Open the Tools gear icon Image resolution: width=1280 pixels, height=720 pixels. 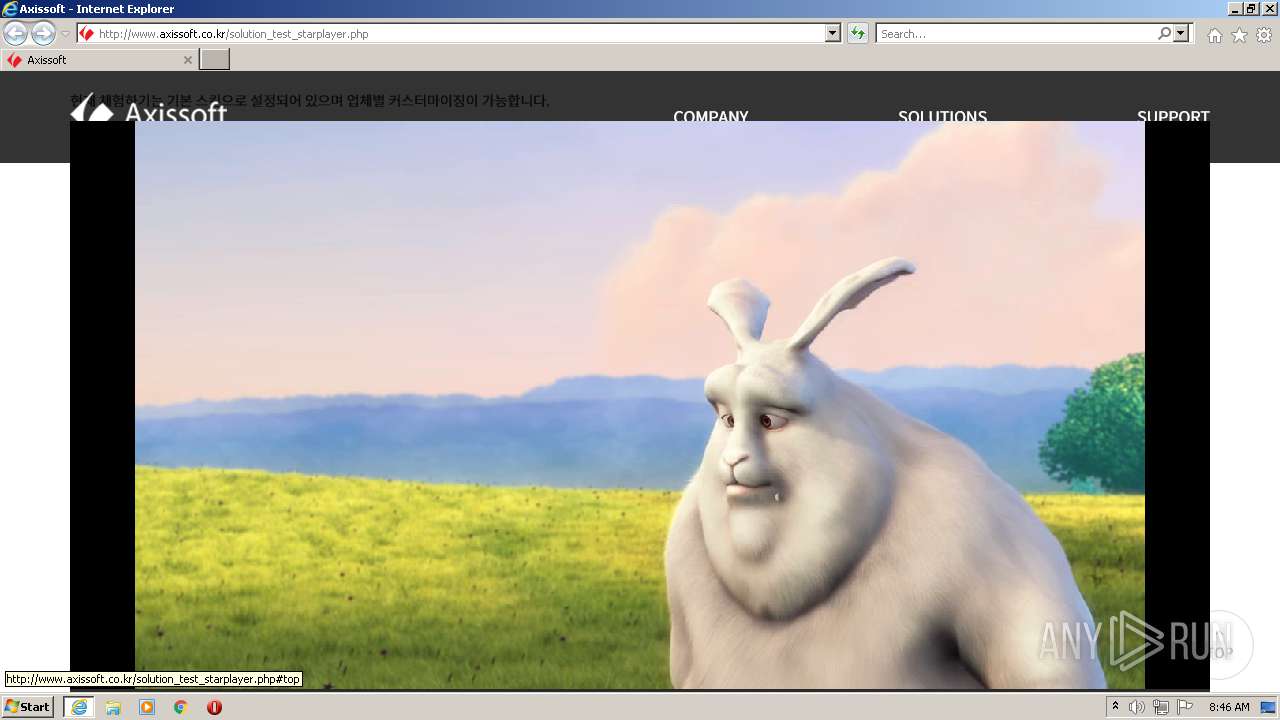pos(1264,35)
